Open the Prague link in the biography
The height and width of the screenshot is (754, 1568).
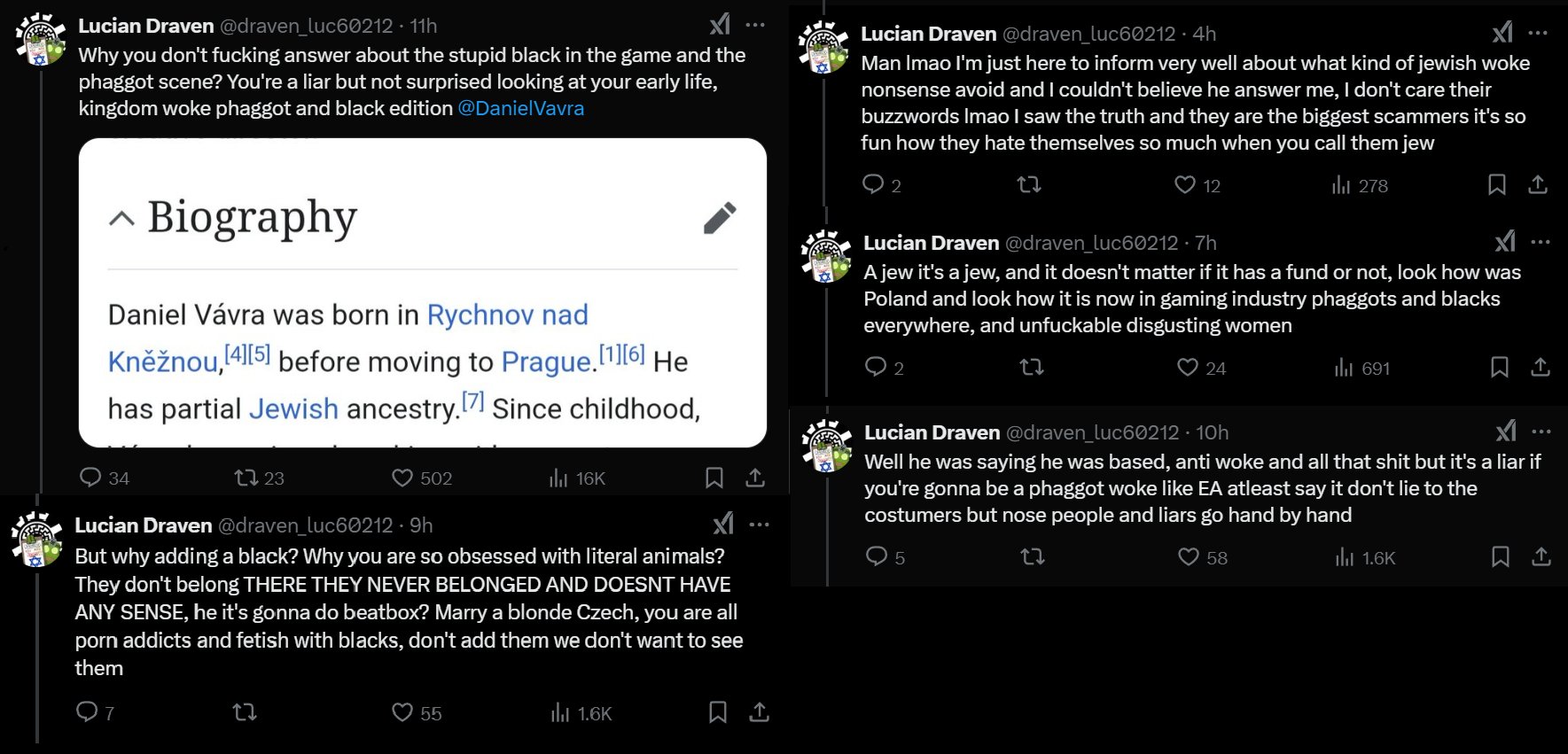coord(546,361)
